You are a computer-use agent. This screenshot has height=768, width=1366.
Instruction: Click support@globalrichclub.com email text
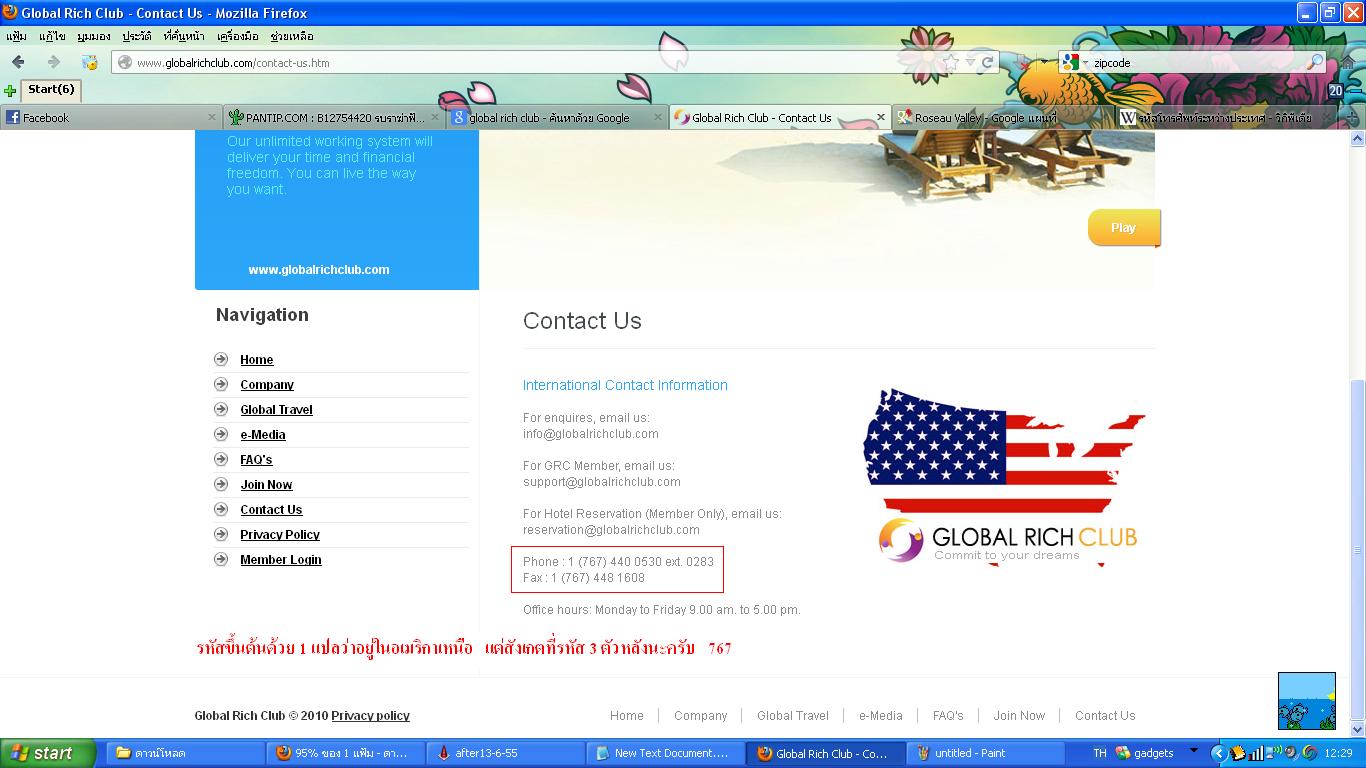tap(602, 482)
